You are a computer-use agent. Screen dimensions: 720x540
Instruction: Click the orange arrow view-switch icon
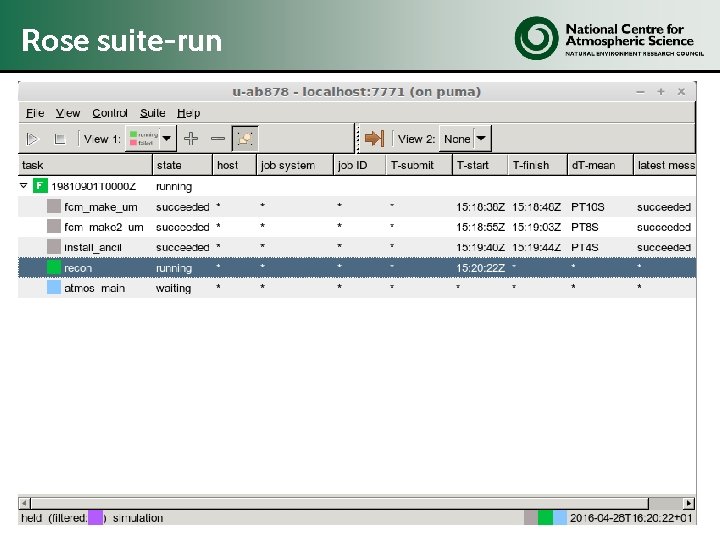(x=374, y=138)
